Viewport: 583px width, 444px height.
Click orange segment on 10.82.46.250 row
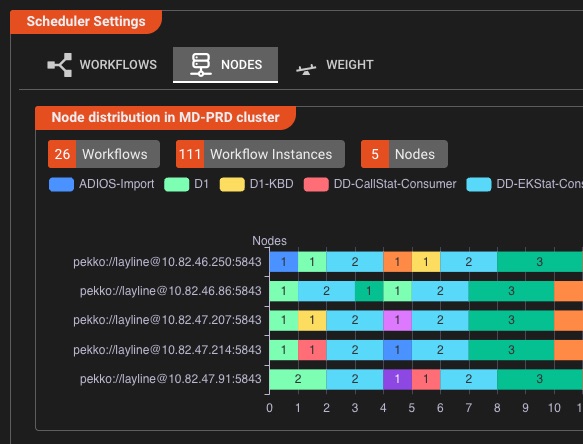point(397,262)
